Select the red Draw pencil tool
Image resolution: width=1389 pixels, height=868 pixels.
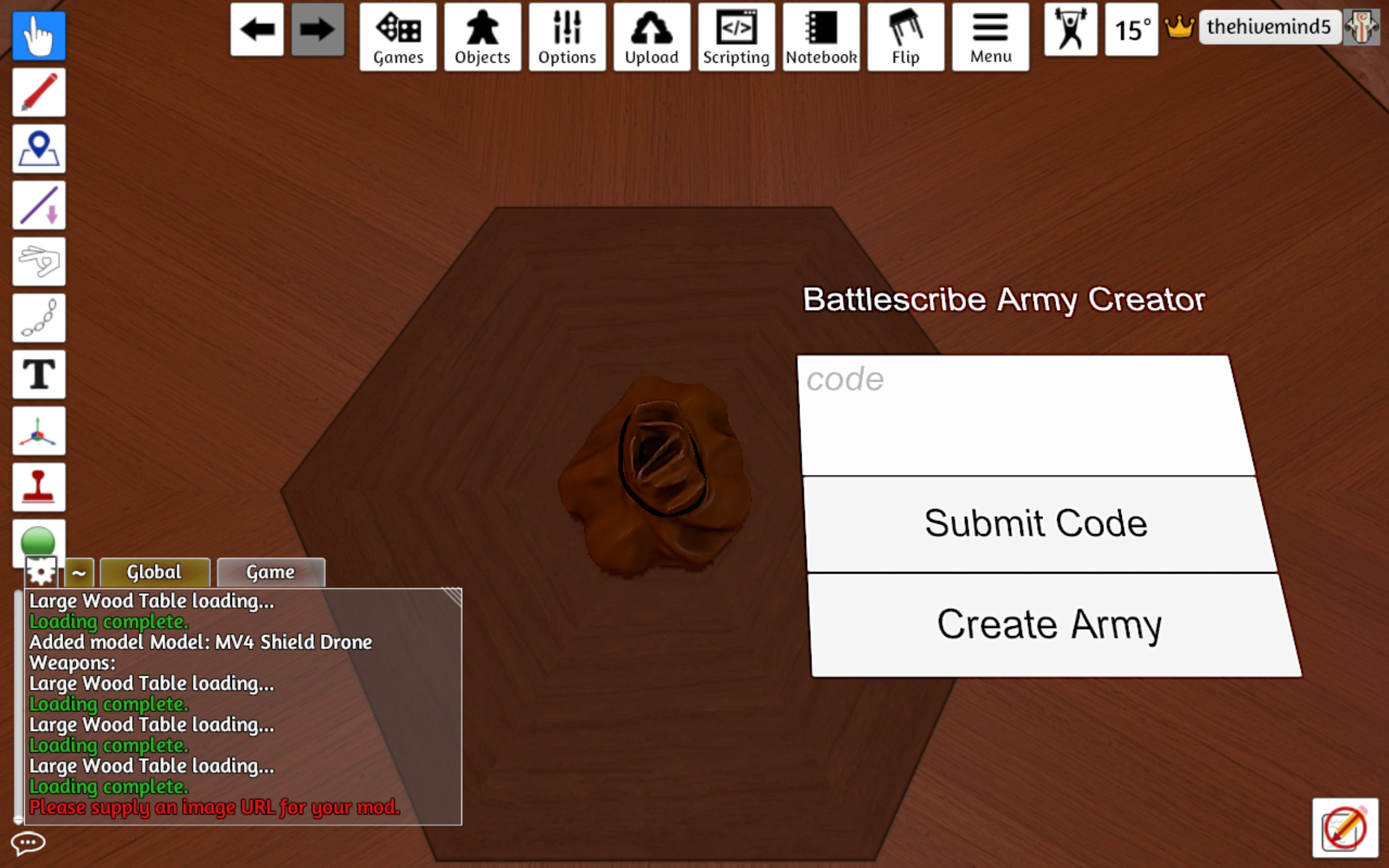pyautogui.click(x=39, y=92)
